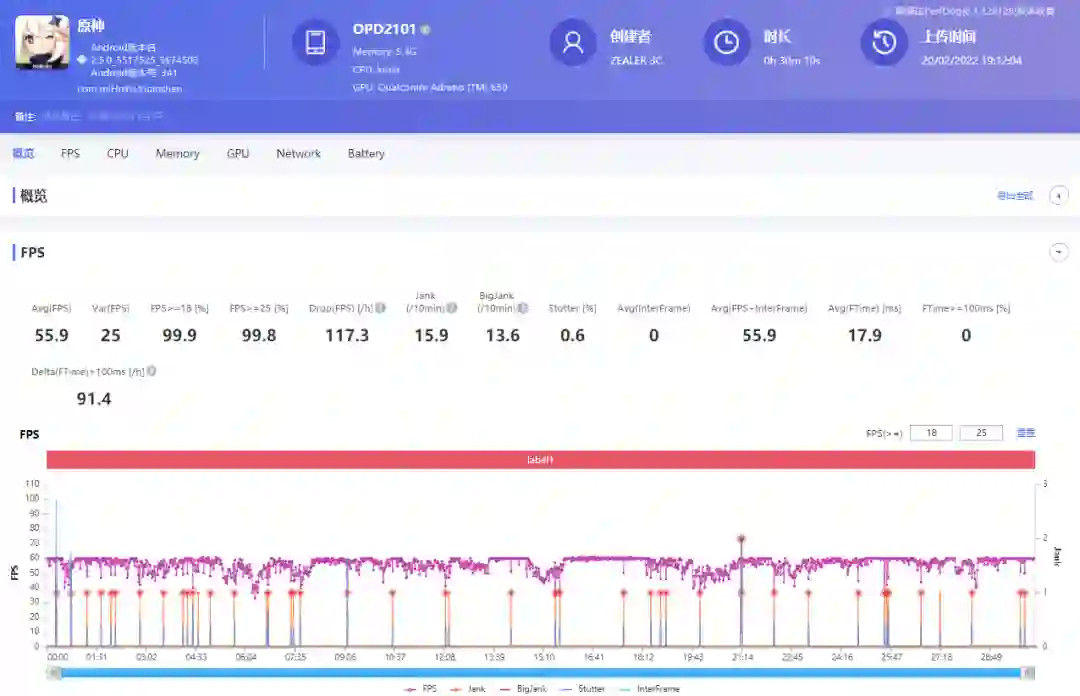The height and width of the screenshot is (696, 1080).
Task: Click the export all link in overview header
Action: [x=1015, y=196]
